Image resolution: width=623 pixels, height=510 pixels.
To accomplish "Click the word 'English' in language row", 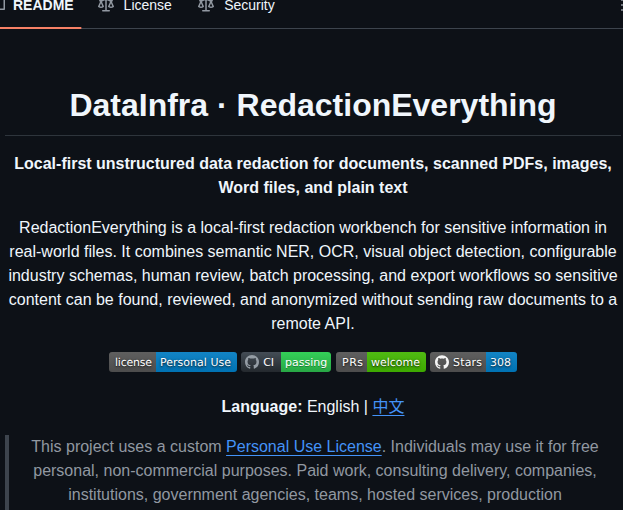I will pos(333,406).
